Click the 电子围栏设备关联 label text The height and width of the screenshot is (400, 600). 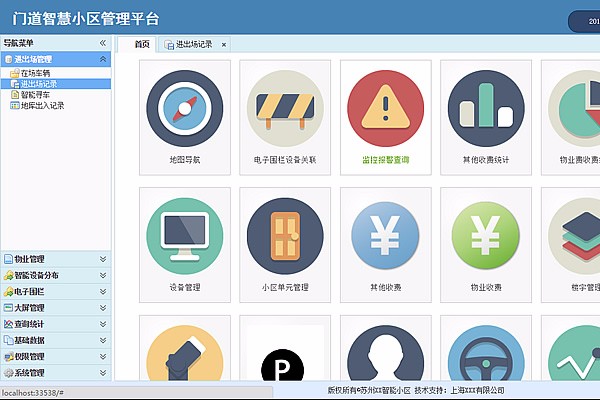(x=285, y=160)
